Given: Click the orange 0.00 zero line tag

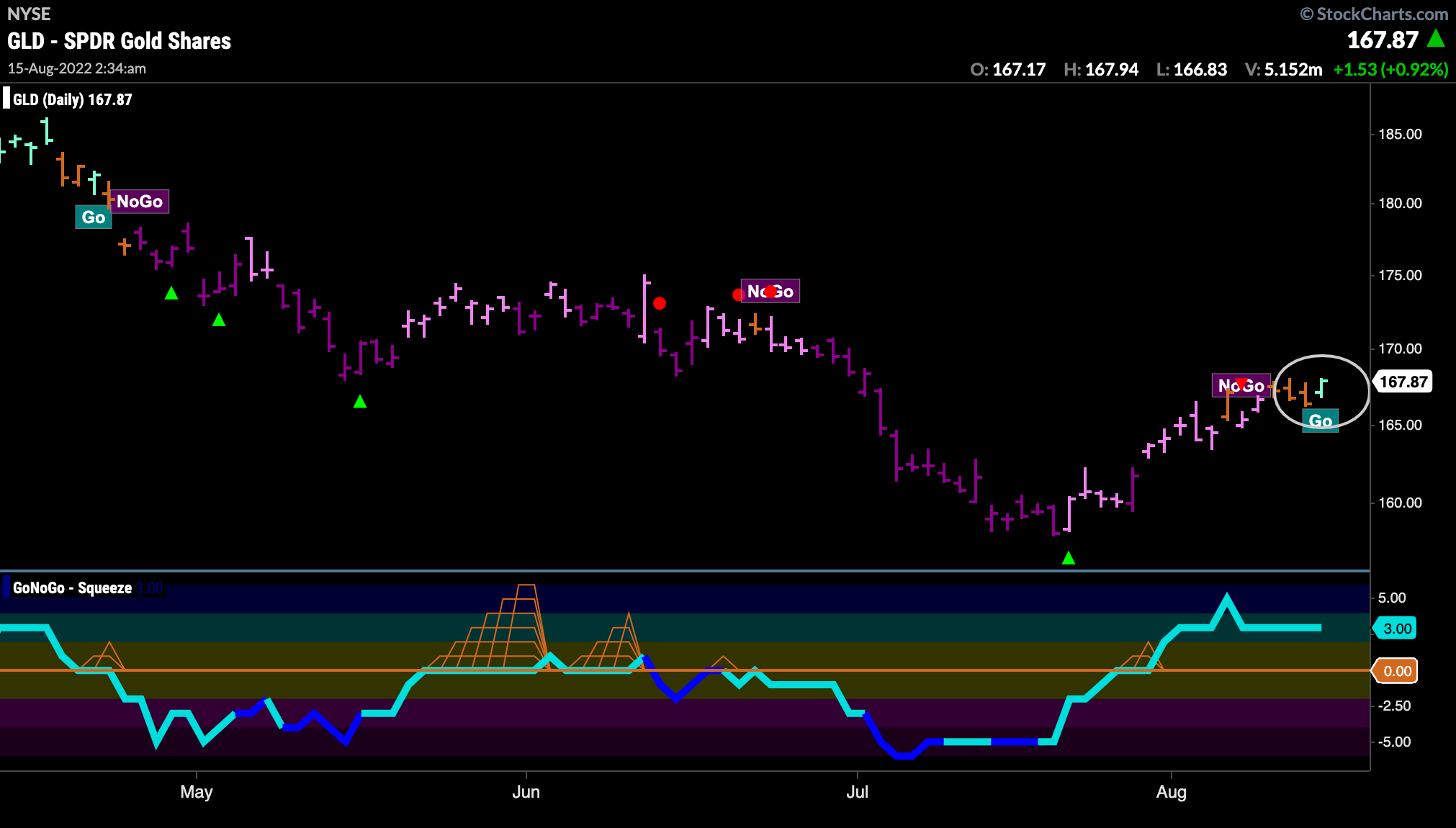Looking at the screenshot, I should (x=1396, y=671).
